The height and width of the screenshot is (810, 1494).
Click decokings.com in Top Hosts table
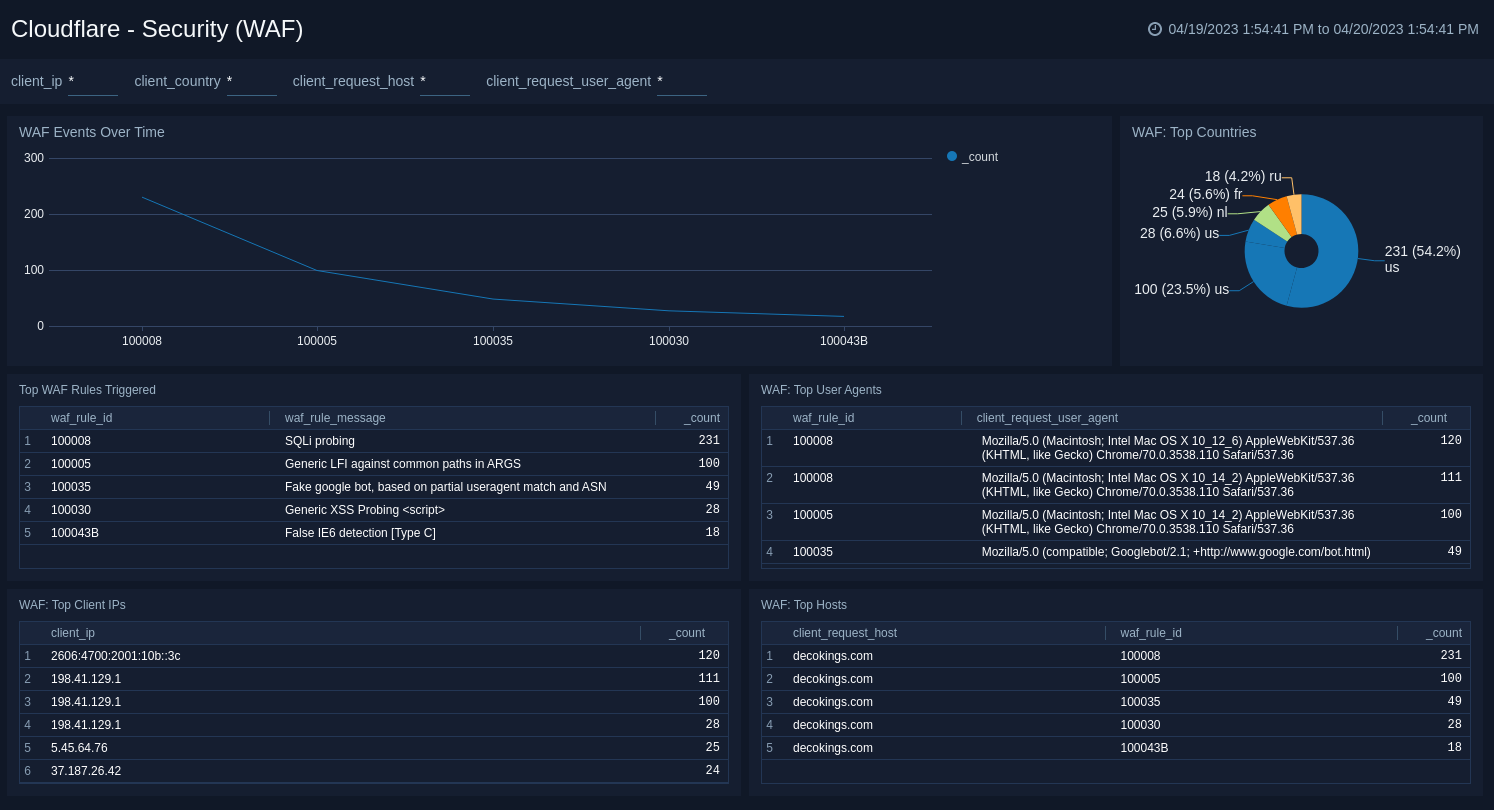click(833, 656)
